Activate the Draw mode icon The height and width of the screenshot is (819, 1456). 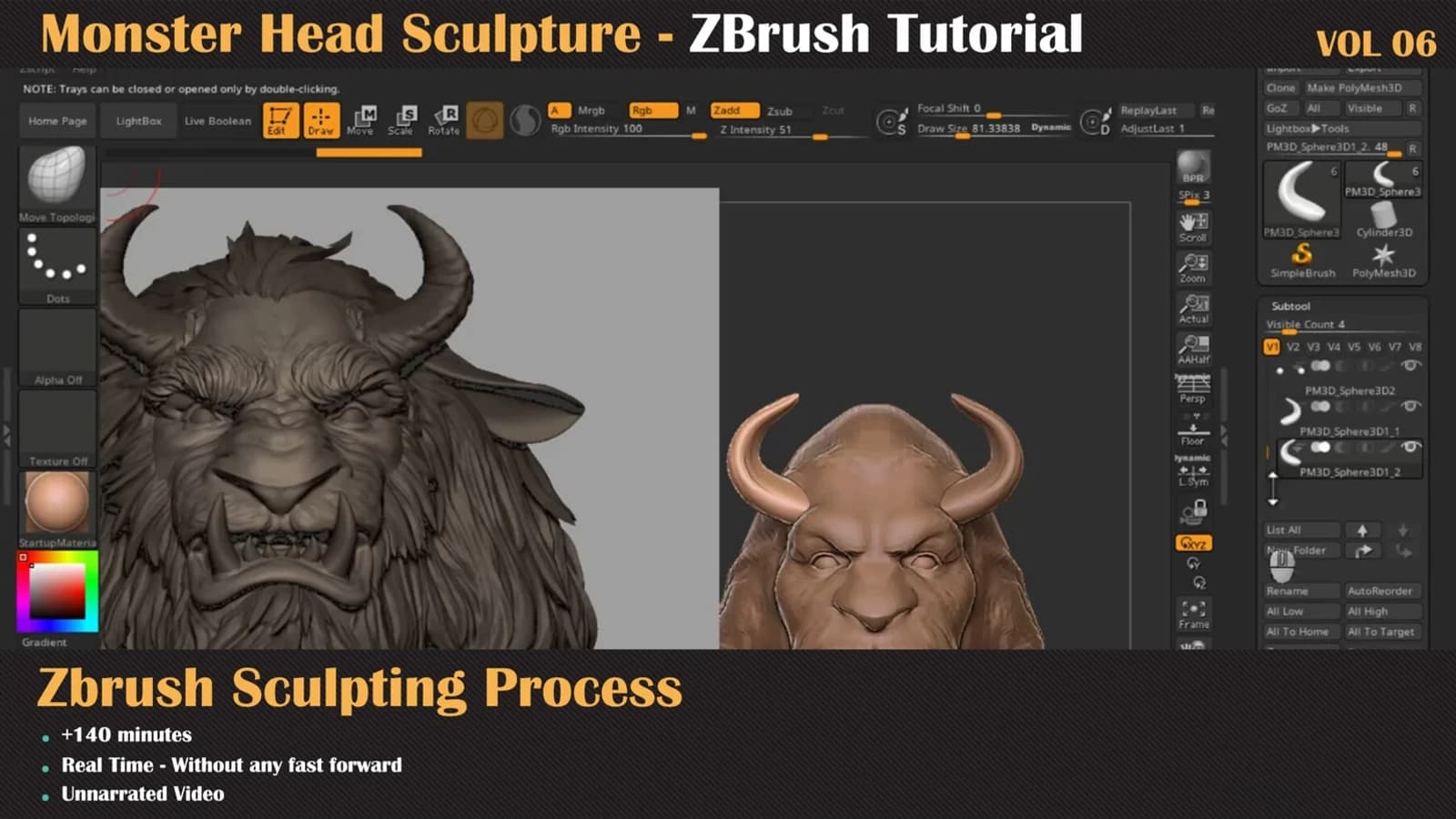click(320, 120)
